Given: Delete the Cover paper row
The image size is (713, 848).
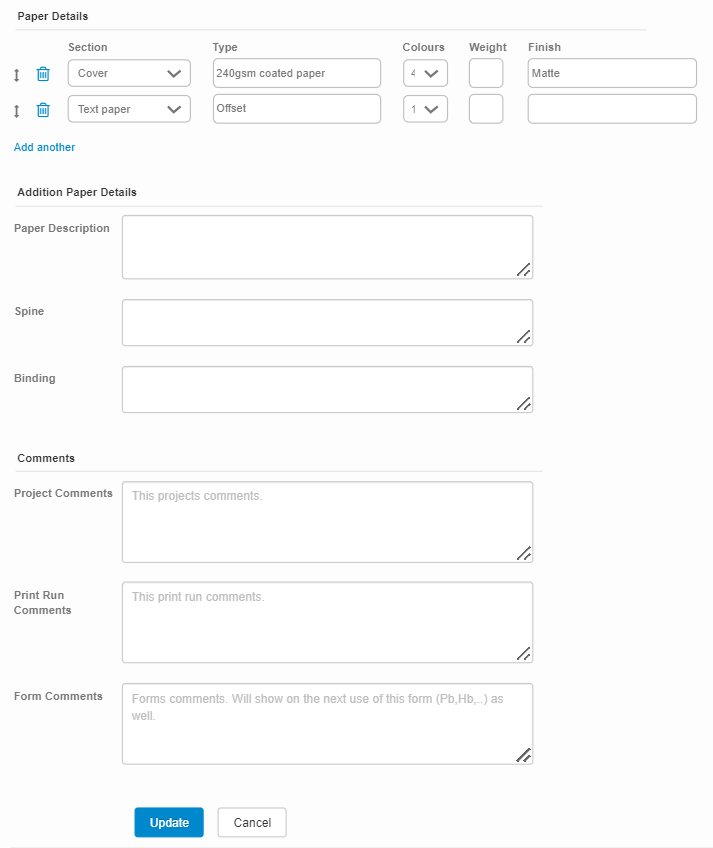Looking at the screenshot, I should [x=42, y=72].
